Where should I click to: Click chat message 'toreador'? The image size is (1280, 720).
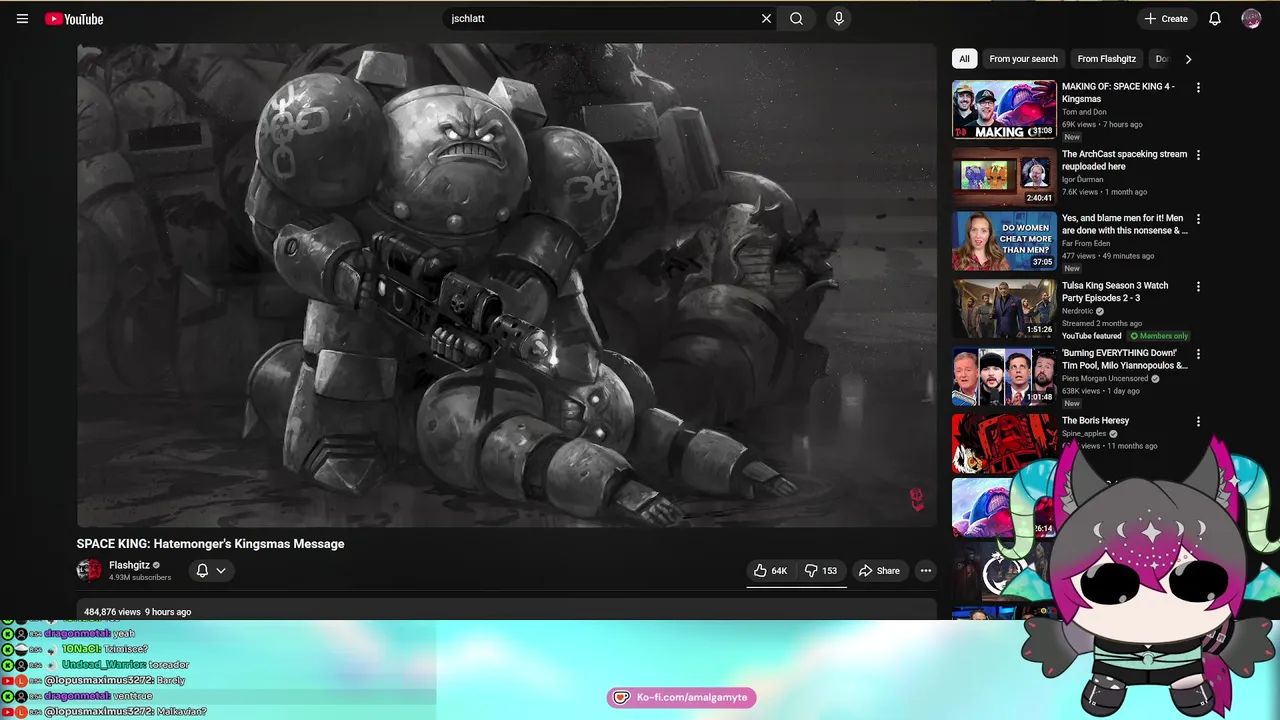[170, 665]
